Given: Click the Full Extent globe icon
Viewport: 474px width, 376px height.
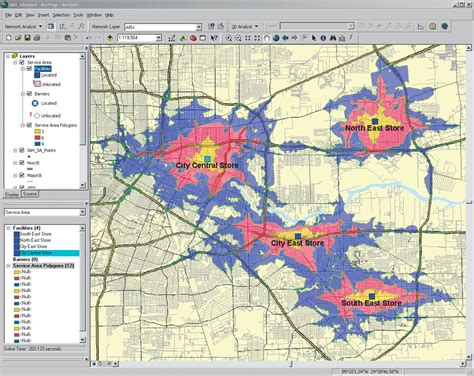Looking at the screenshot, I should (276, 38).
